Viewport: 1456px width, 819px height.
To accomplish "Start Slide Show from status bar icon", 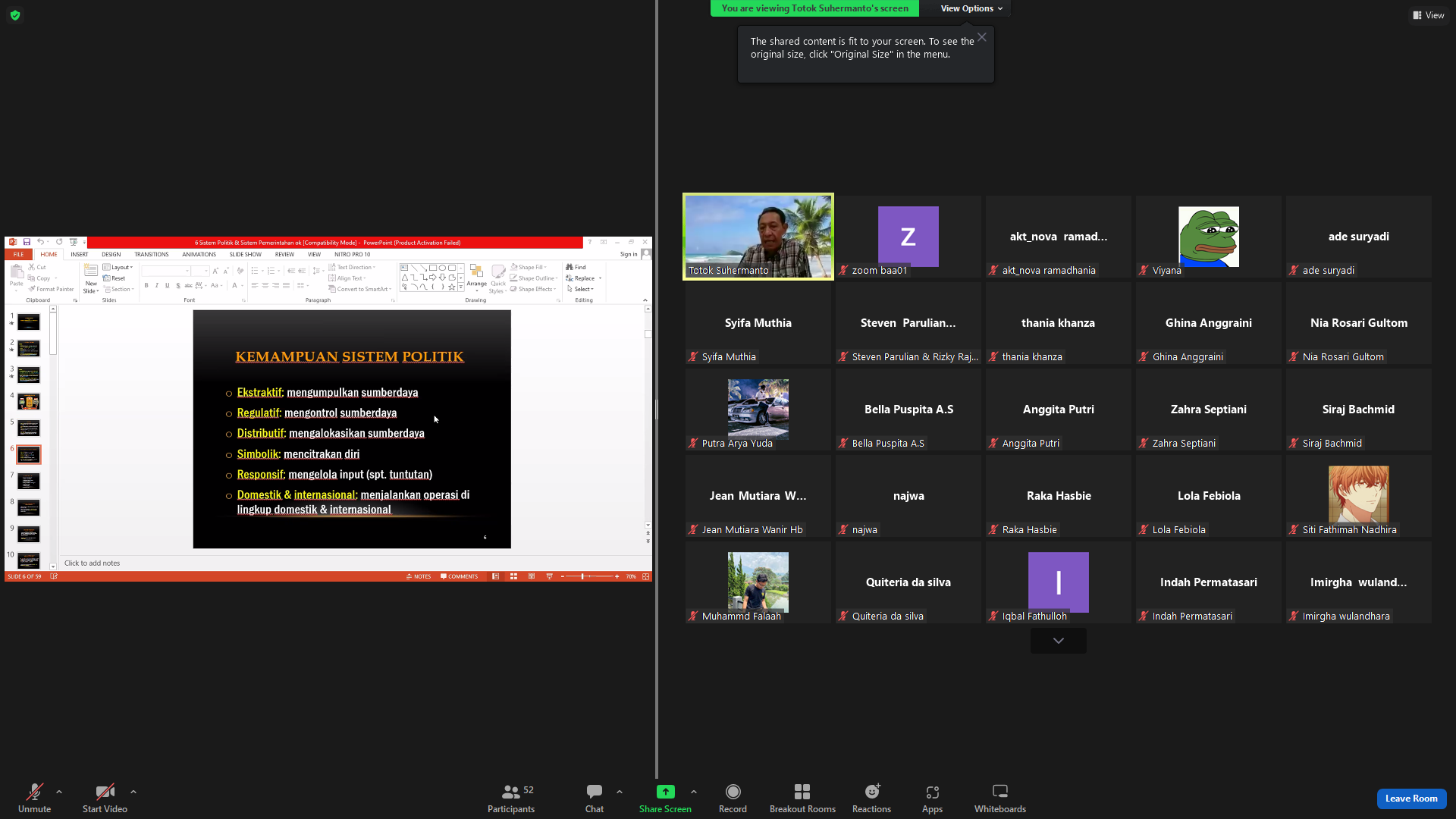I will (x=550, y=577).
